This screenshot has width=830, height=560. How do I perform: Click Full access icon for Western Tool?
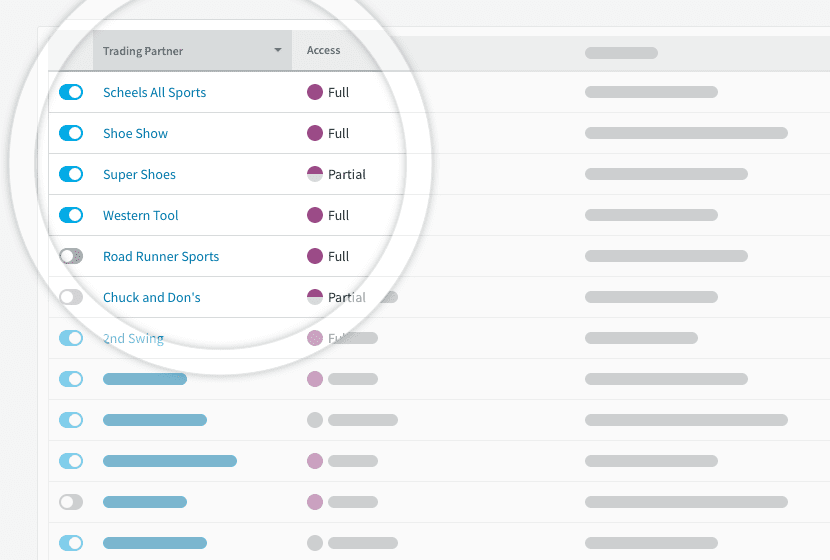pos(315,215)
